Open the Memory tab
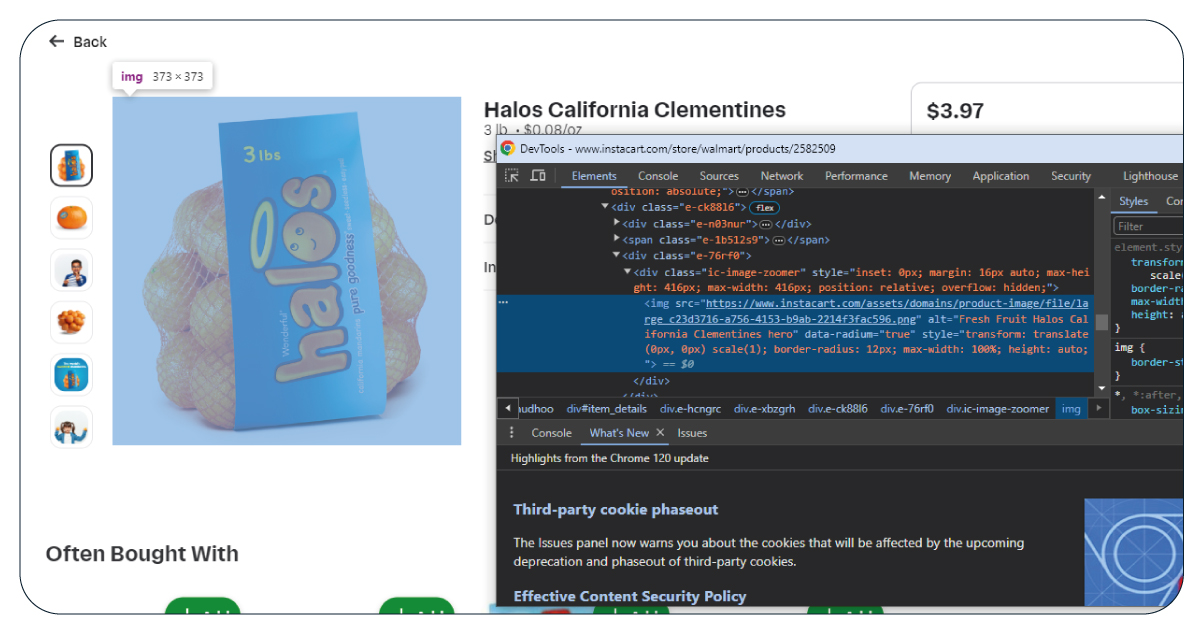 click(x=930, y=176)
